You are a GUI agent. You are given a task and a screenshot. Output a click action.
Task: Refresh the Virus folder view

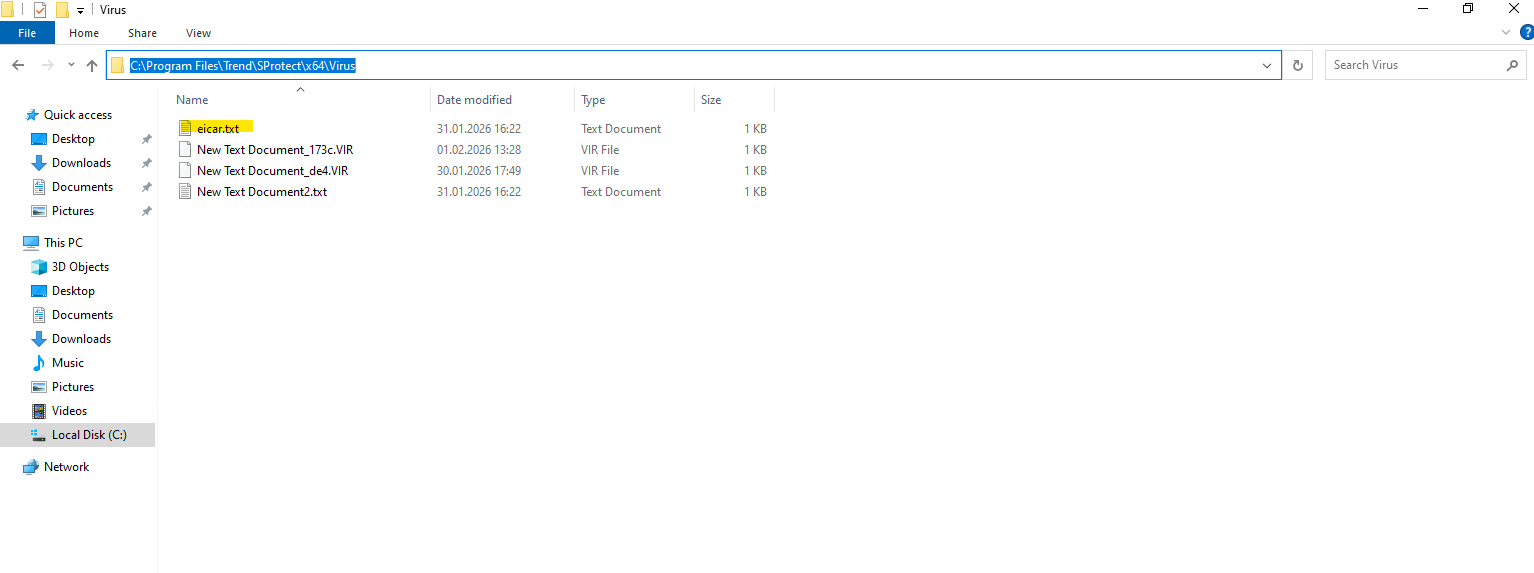[1298, 65]
